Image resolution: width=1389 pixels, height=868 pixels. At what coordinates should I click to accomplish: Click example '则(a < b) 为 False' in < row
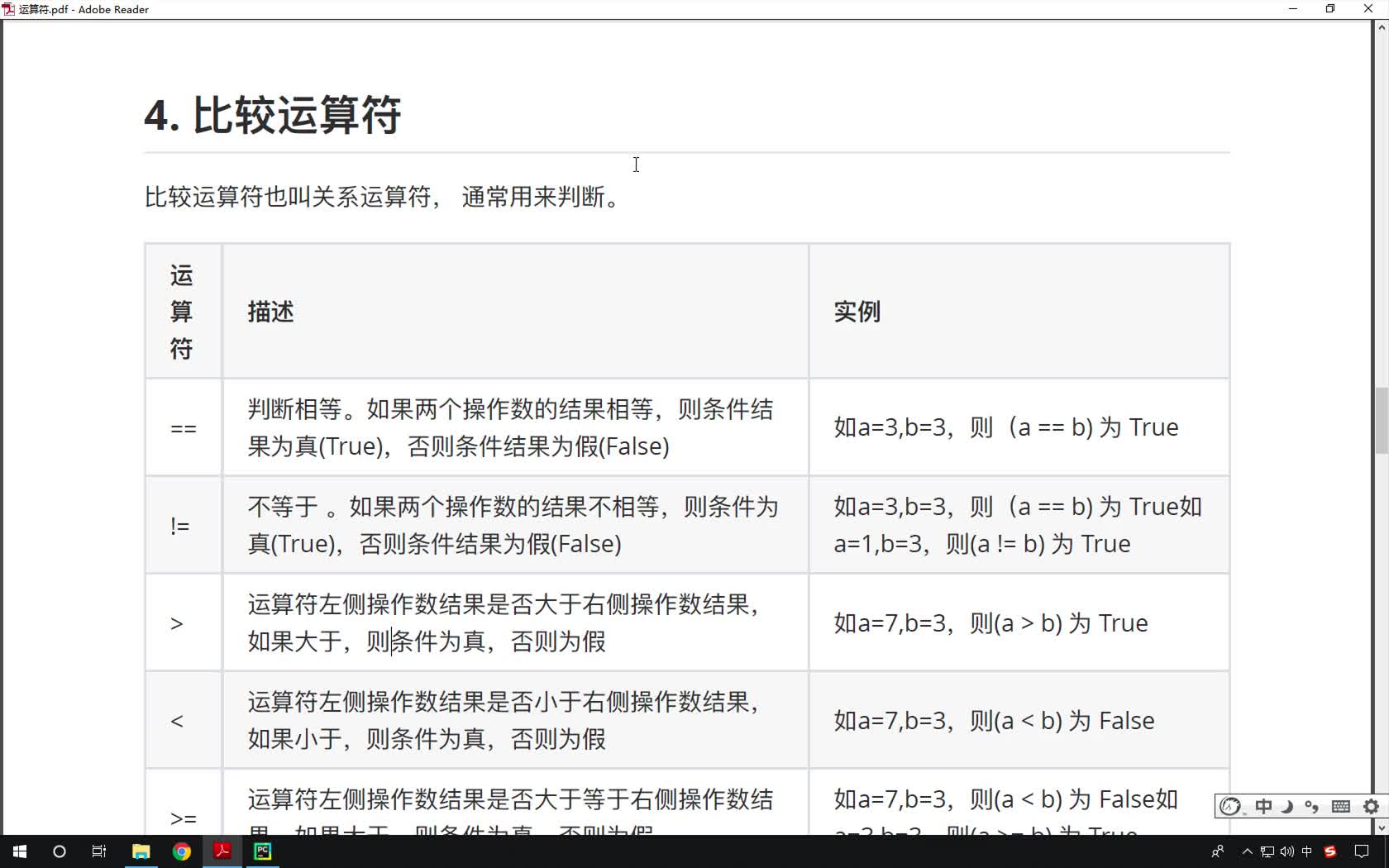(x=1062, y=721)
